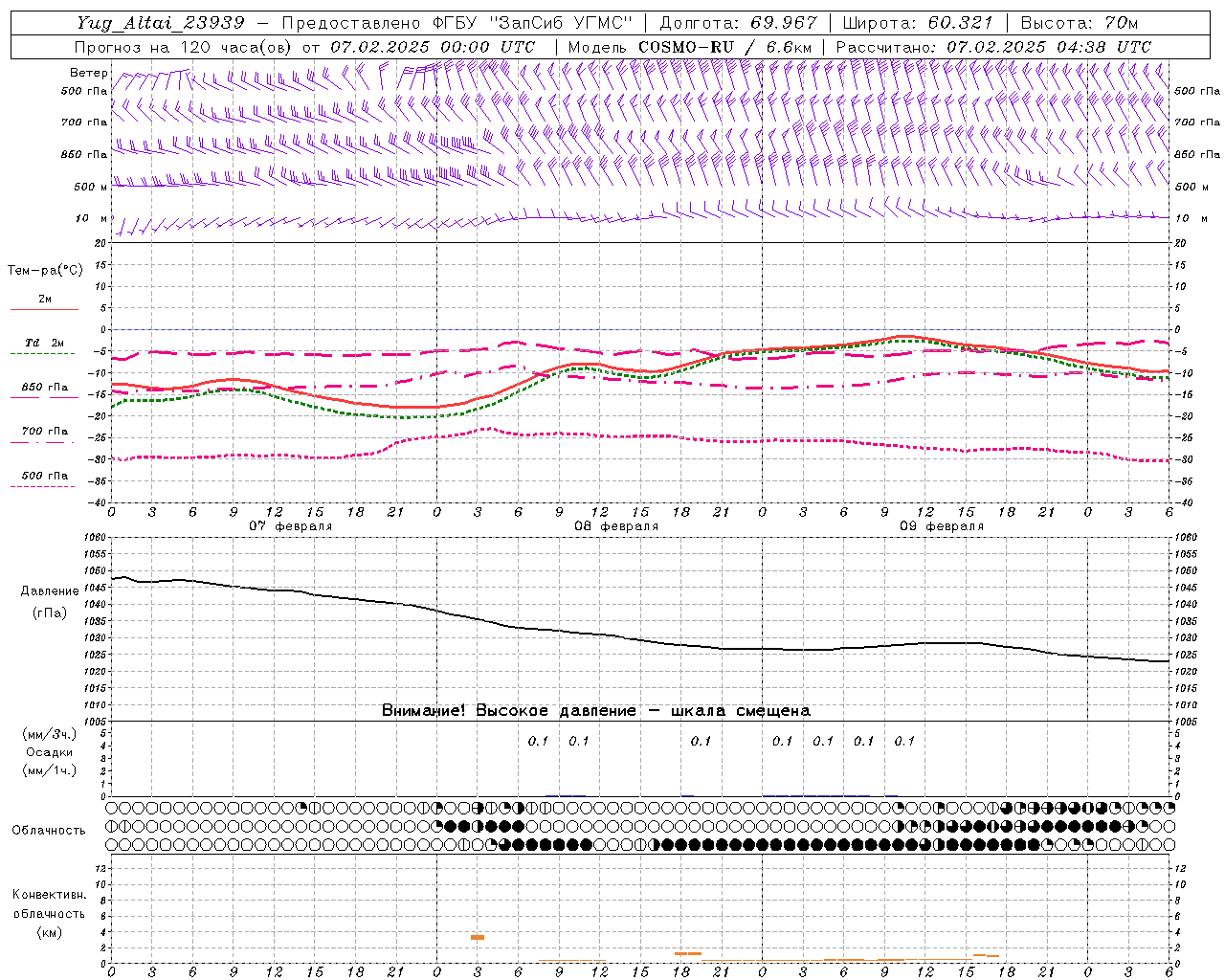Click the Давление panel label
The height and width of the screenshot is (980, 1225).
pos(50,591)
